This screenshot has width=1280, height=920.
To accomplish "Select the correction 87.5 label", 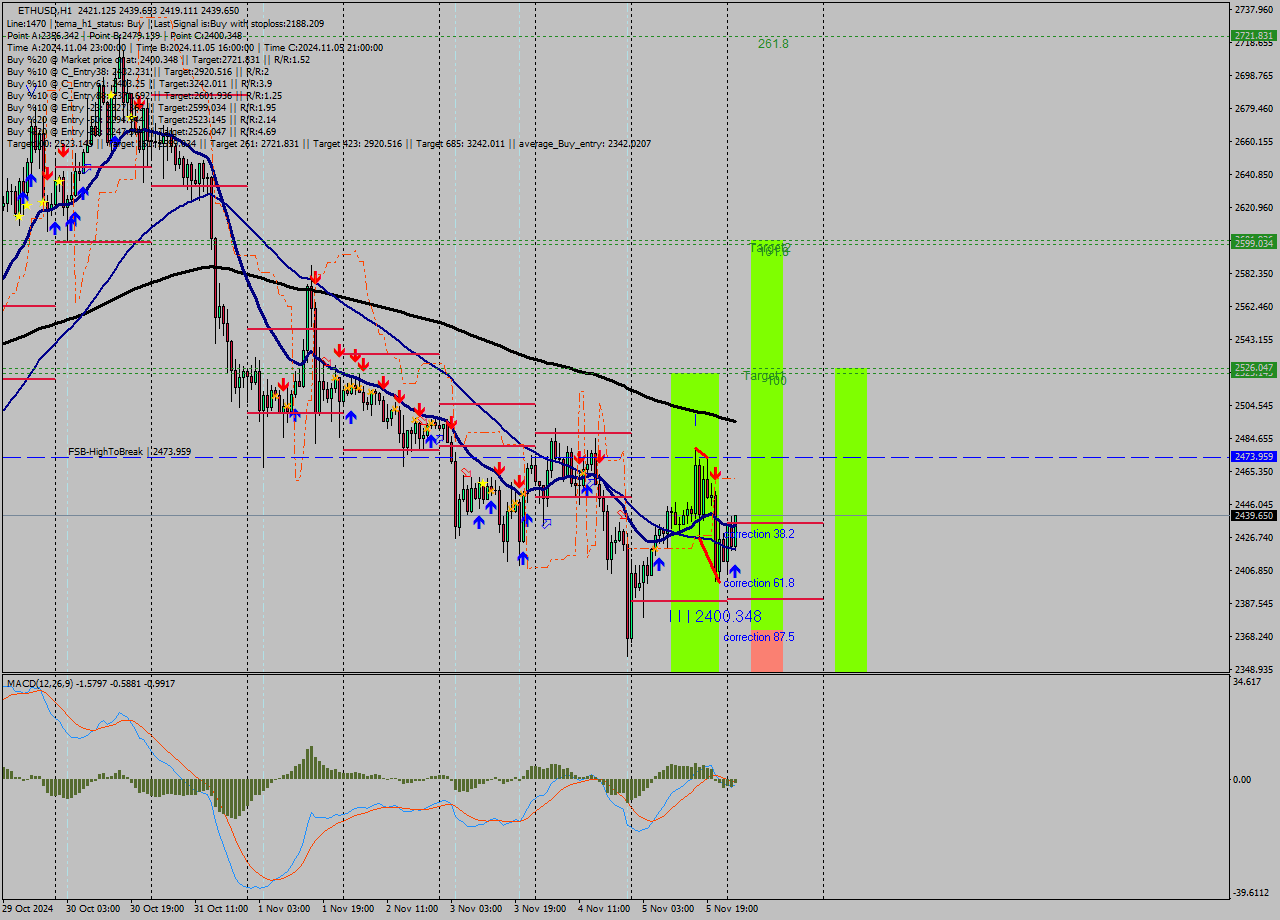I will pyautogui.click(x=759, y=637).
